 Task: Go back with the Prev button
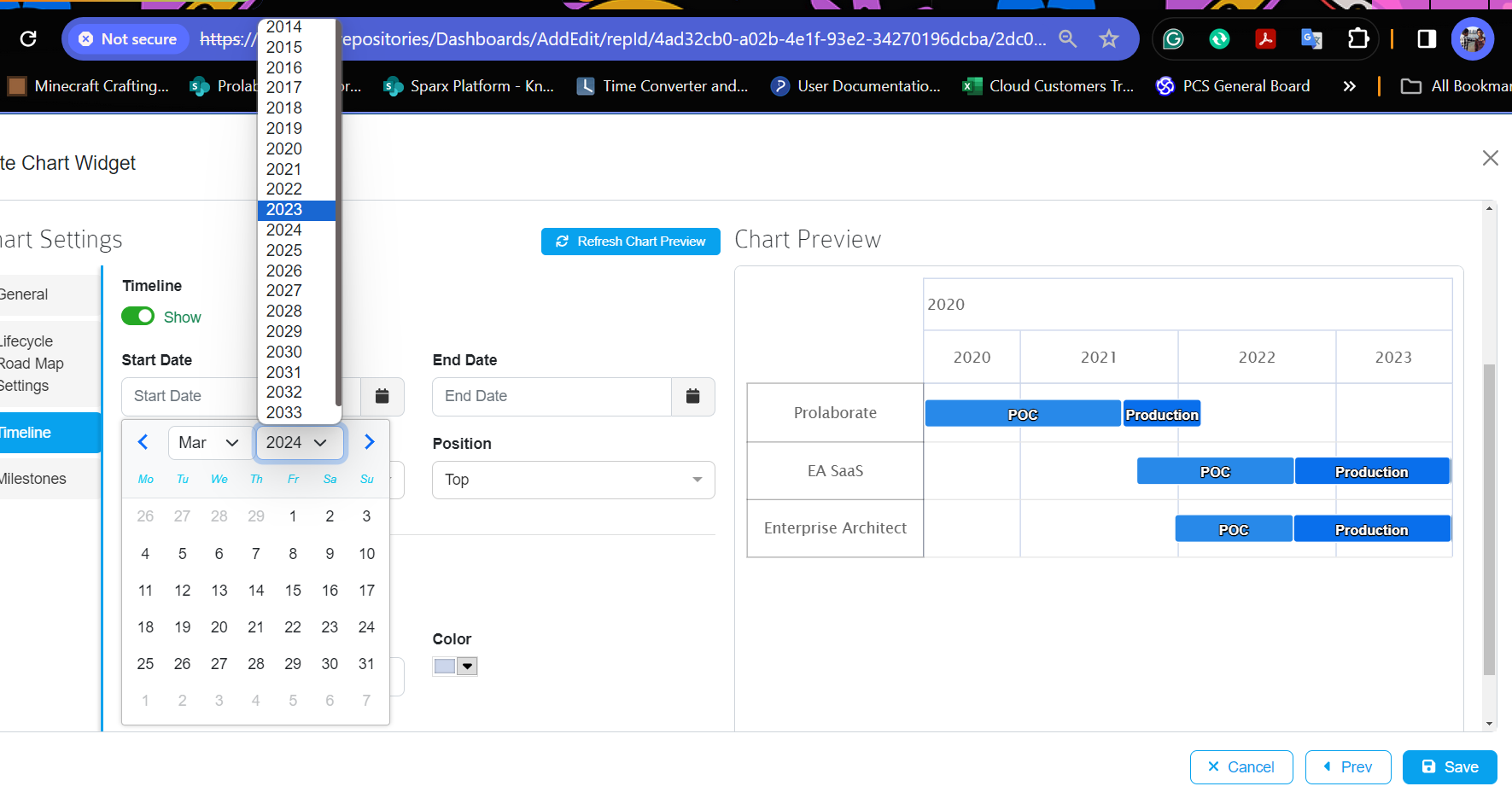click(x=1348, y=767)
